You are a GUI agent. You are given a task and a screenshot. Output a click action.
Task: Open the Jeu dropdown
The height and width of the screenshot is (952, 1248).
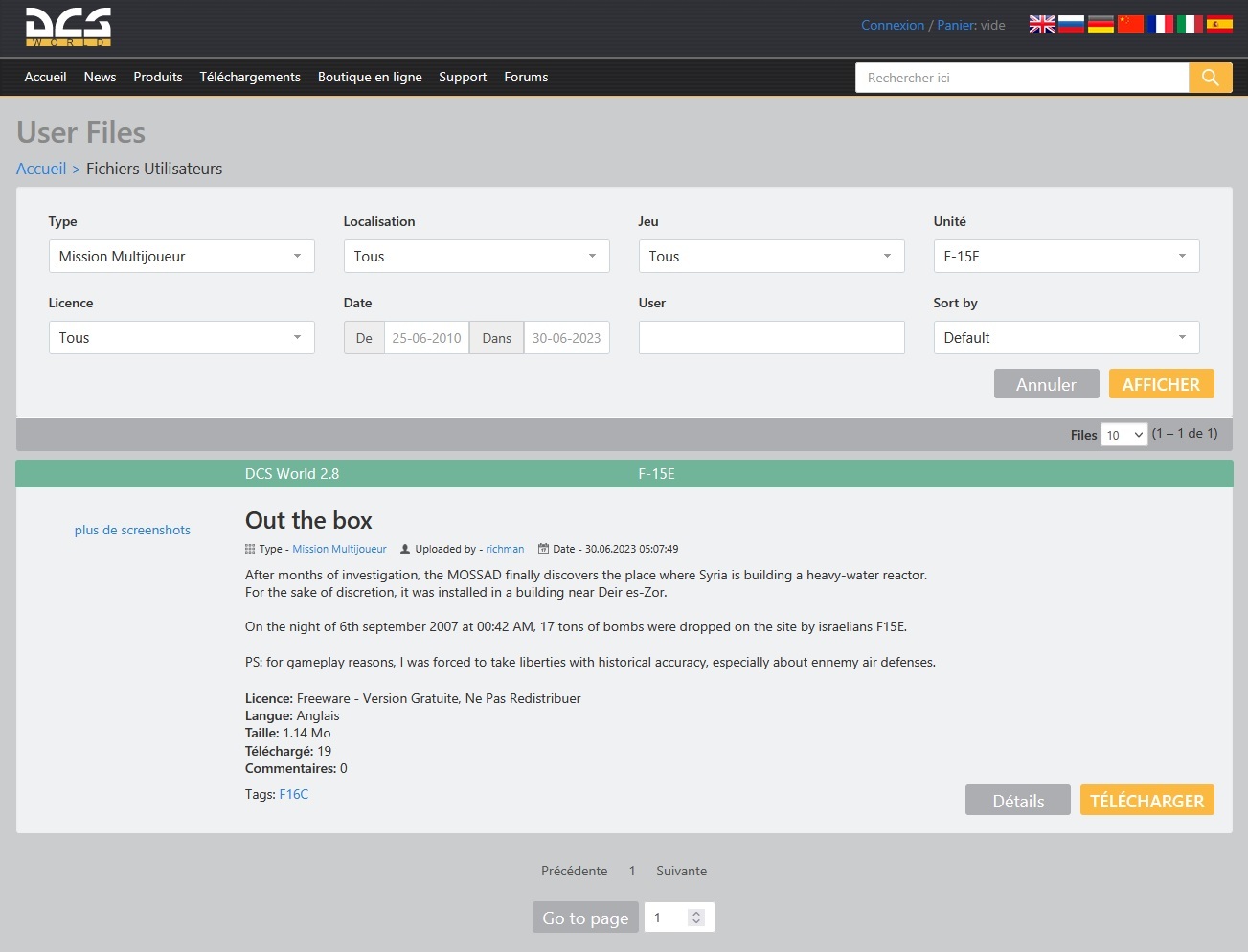click(x=772, y=257)
